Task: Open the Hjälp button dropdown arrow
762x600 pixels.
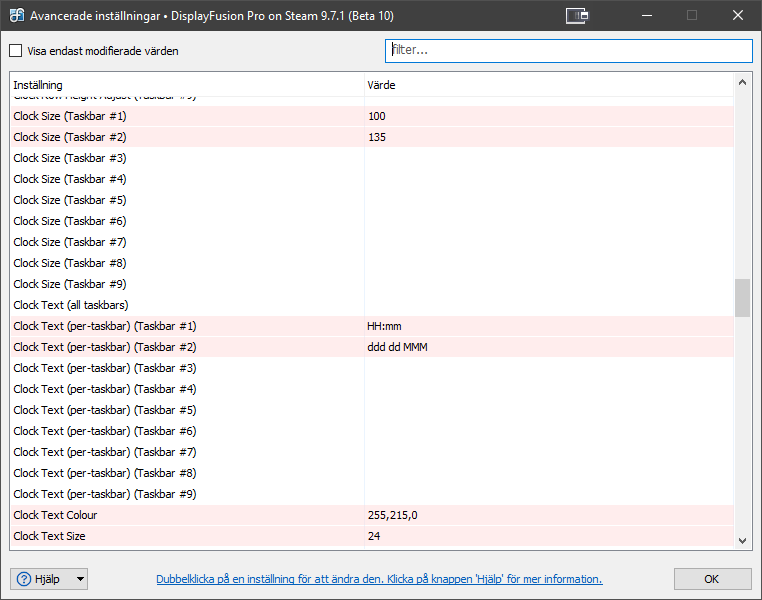Action: 80,579
